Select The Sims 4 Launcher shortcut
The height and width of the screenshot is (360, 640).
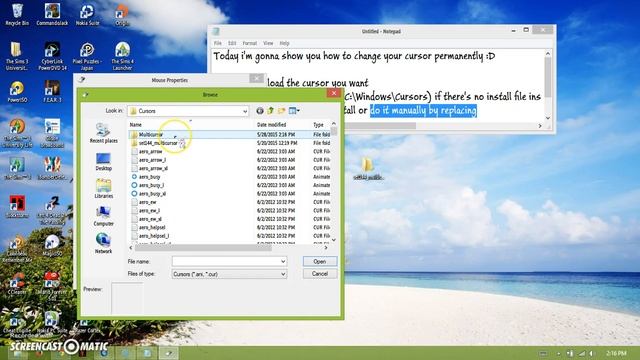pos(122,55)
